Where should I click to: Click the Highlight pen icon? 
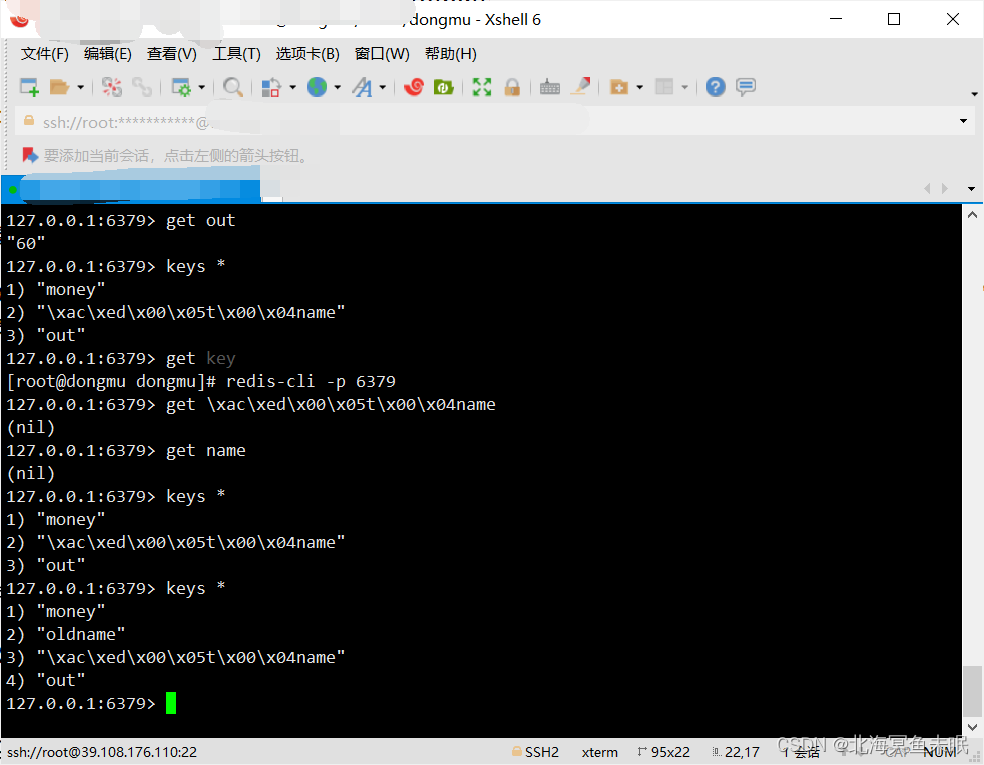(x=580, y=87)
